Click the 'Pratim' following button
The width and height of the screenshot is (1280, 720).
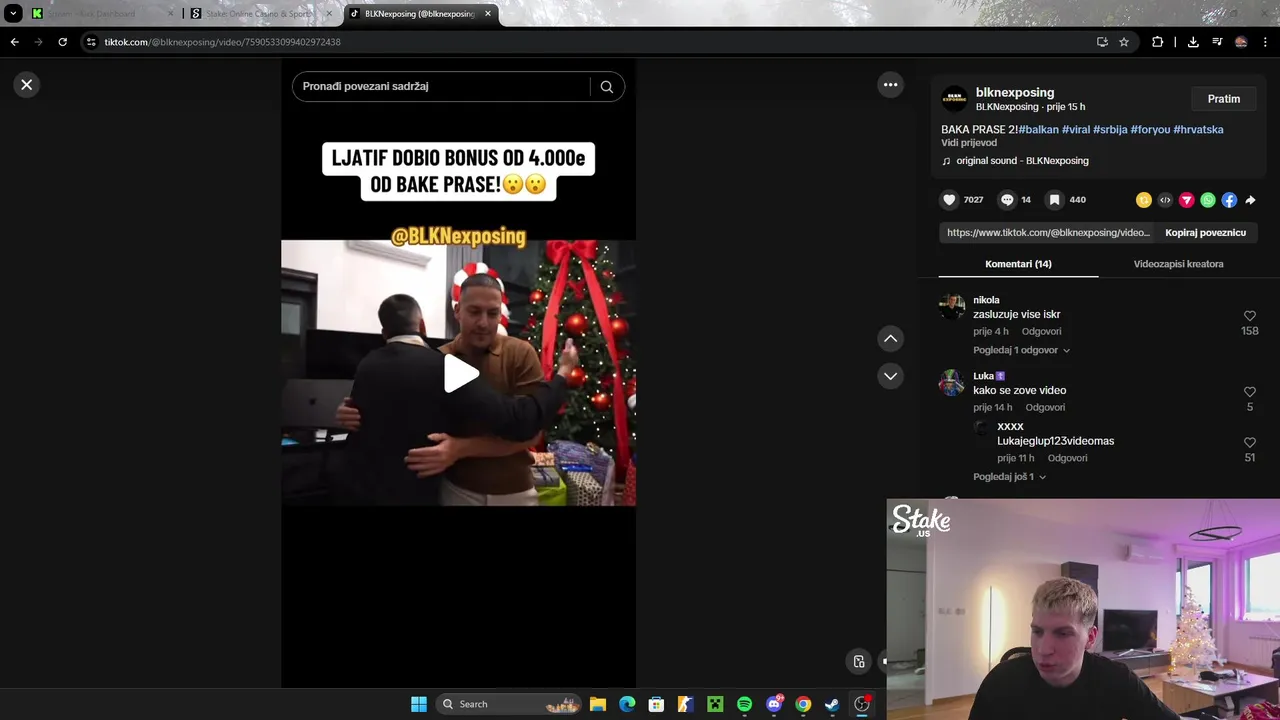1223,99
